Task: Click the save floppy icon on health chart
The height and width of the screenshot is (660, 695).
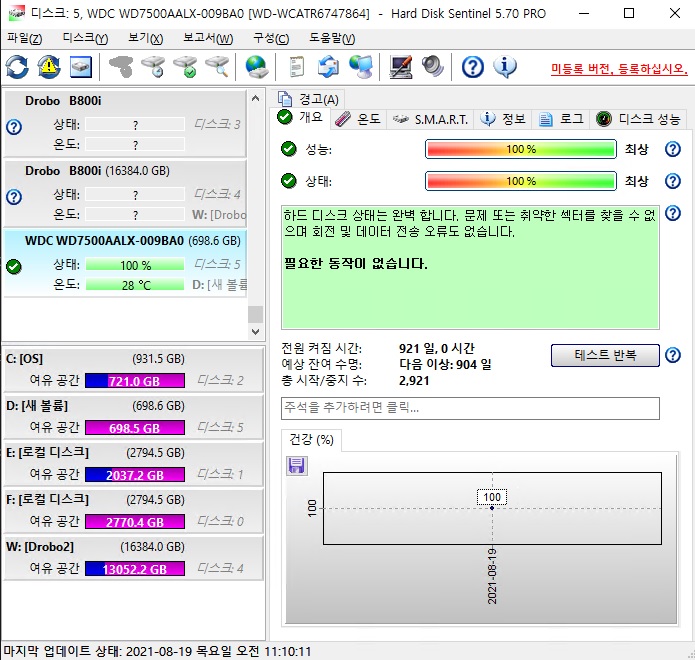Action: [x=297, y=466]
